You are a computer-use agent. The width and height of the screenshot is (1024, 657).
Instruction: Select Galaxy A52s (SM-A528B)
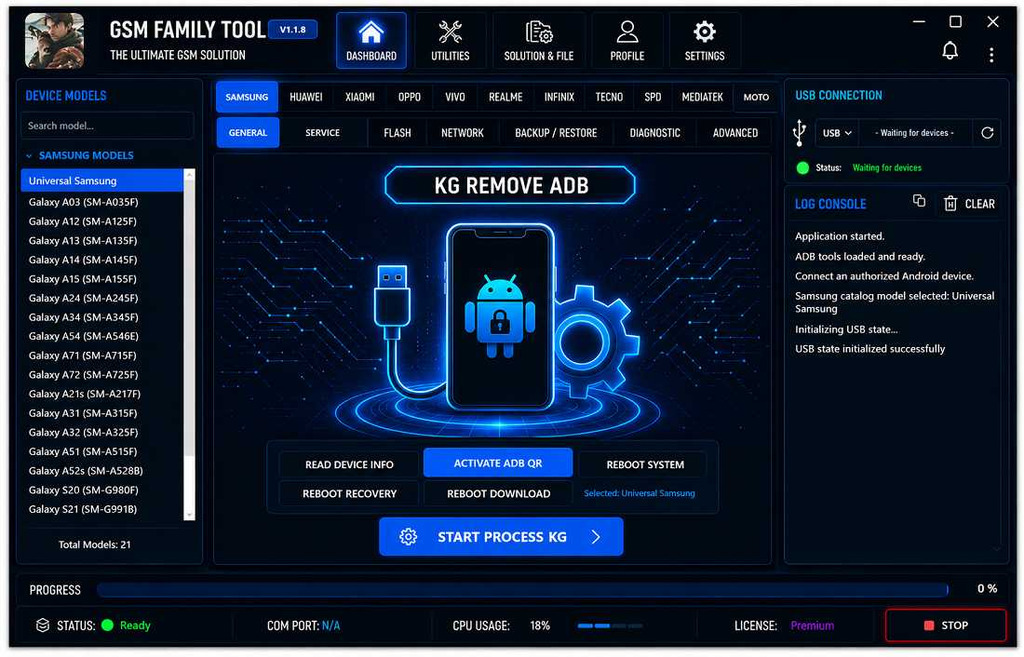[102, 471]
